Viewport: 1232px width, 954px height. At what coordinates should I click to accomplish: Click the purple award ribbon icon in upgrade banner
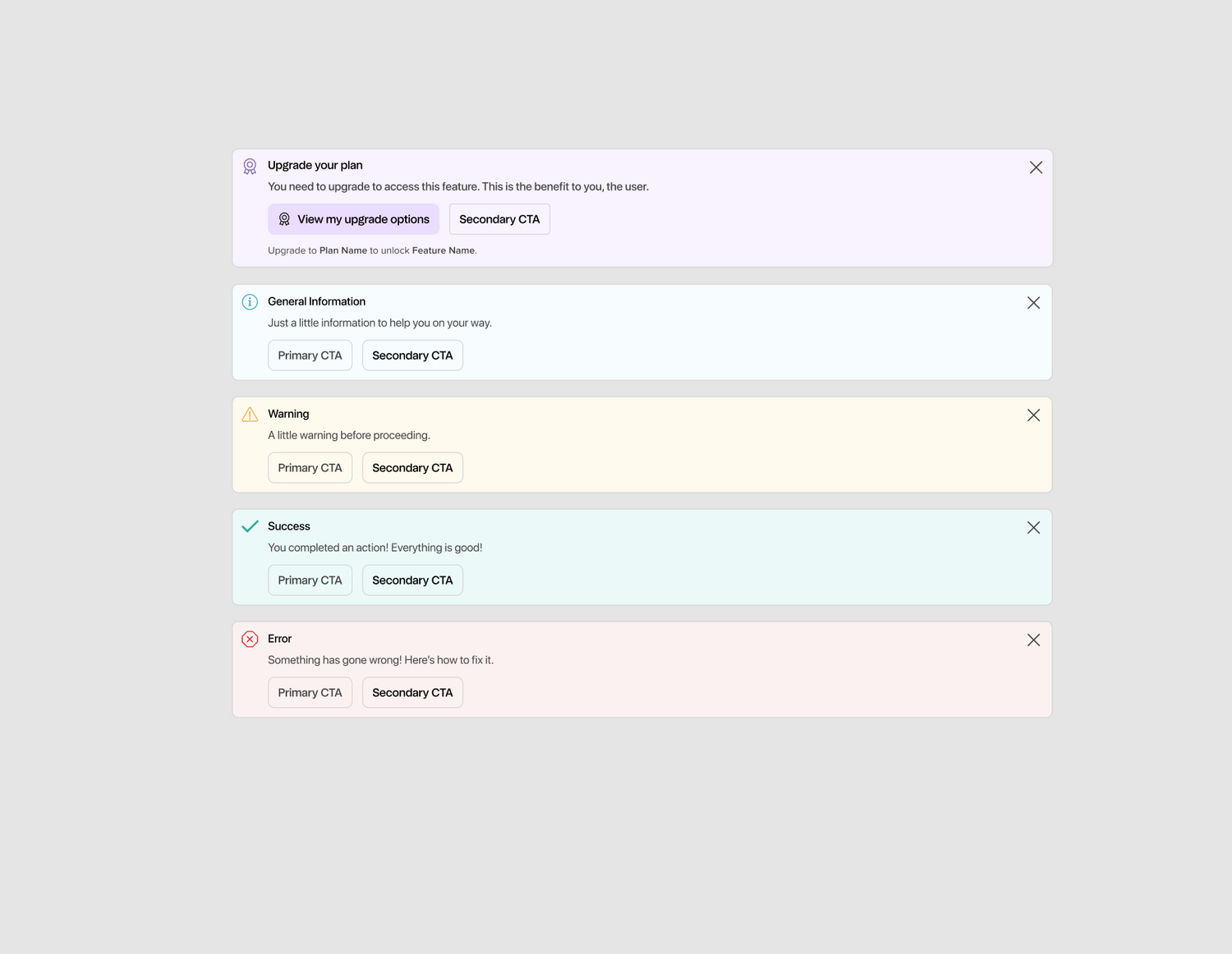(250, 167)
